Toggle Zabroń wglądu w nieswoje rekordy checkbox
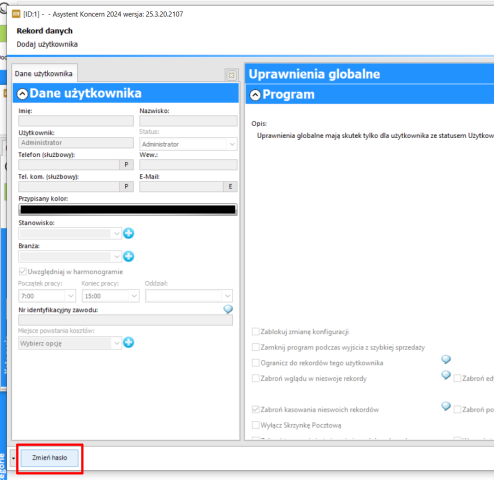494x480 pixels. (256, 378)
